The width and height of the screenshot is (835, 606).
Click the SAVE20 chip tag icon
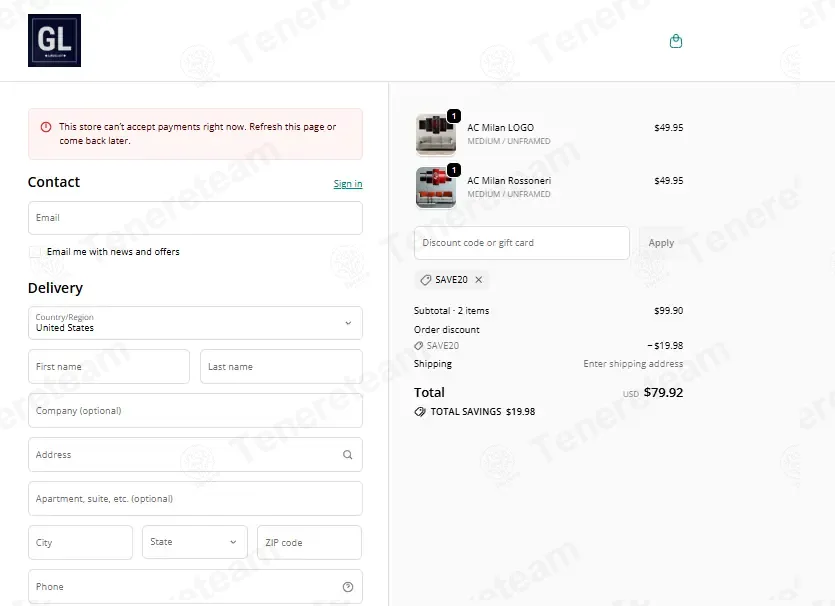pyautogui.click(x=425, y=280)
